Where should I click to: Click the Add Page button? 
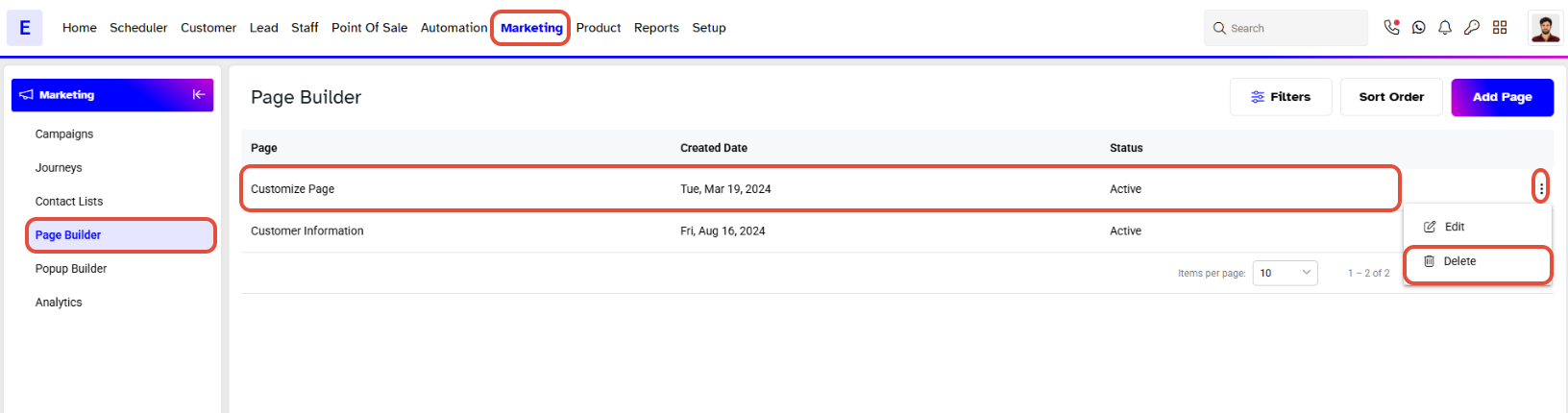pos(1502,97)
